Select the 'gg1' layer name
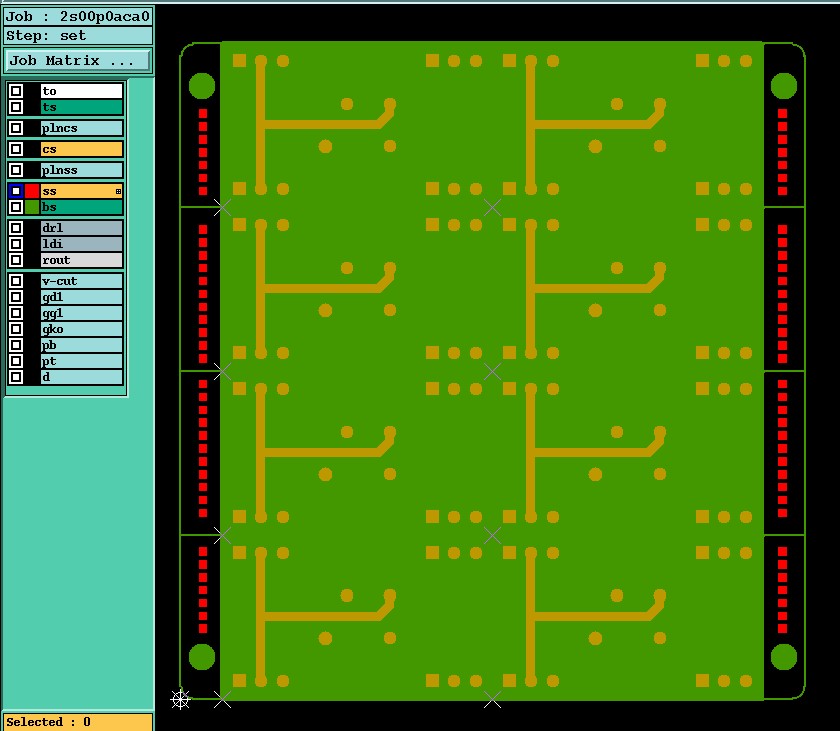 pos(81,313)
